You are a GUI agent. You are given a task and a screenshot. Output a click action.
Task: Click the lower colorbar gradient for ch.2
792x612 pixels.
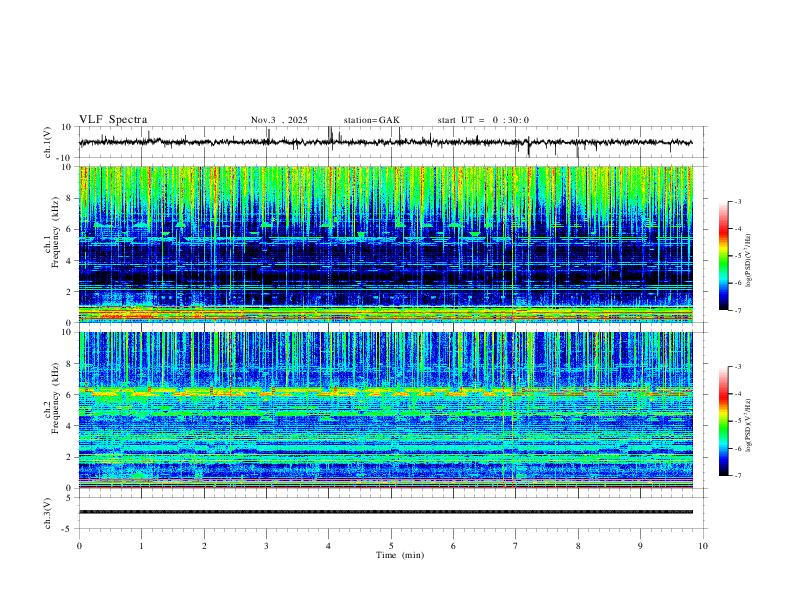click(x=723, y=421)
